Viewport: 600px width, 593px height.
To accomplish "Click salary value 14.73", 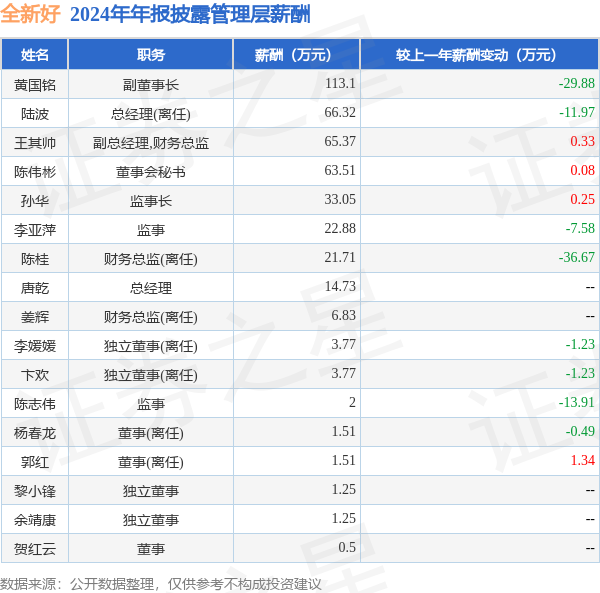I will [x=340, y=287].
